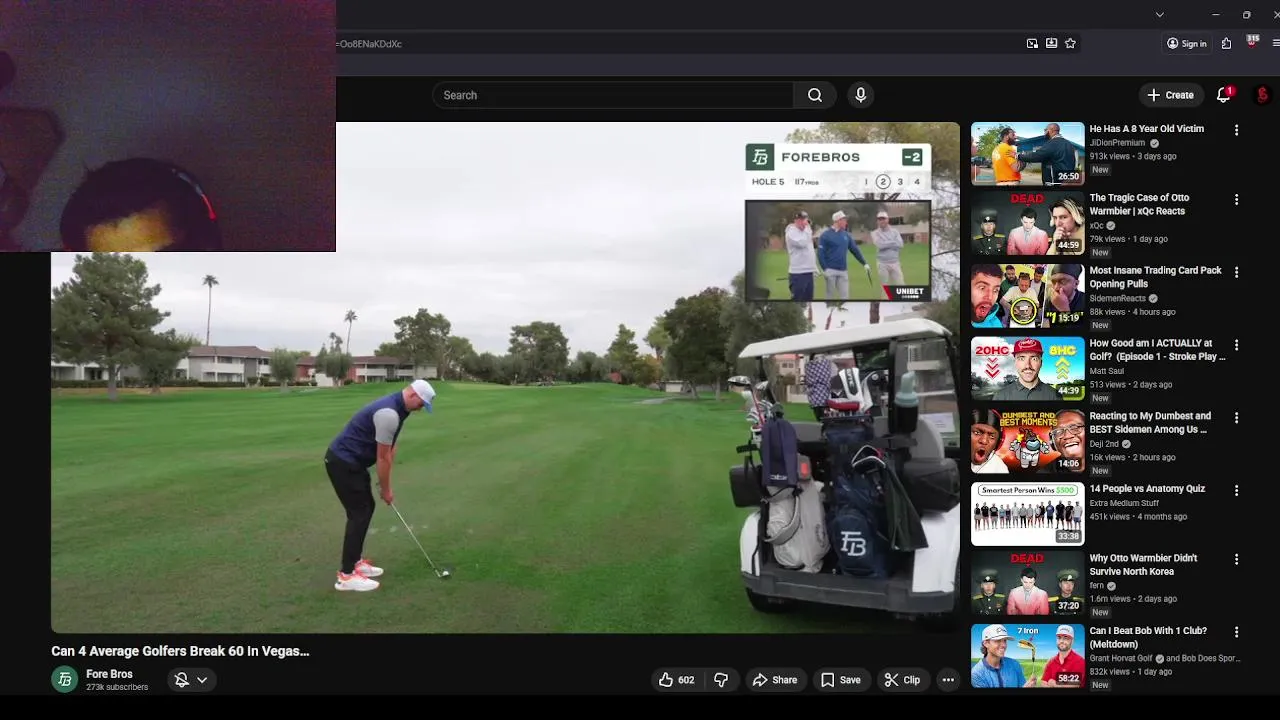This screenshot has width=1280, height=720.
Task: Open options for 'Why Otto Warmbier Didn't Survive'
Action: (1236, 560)
